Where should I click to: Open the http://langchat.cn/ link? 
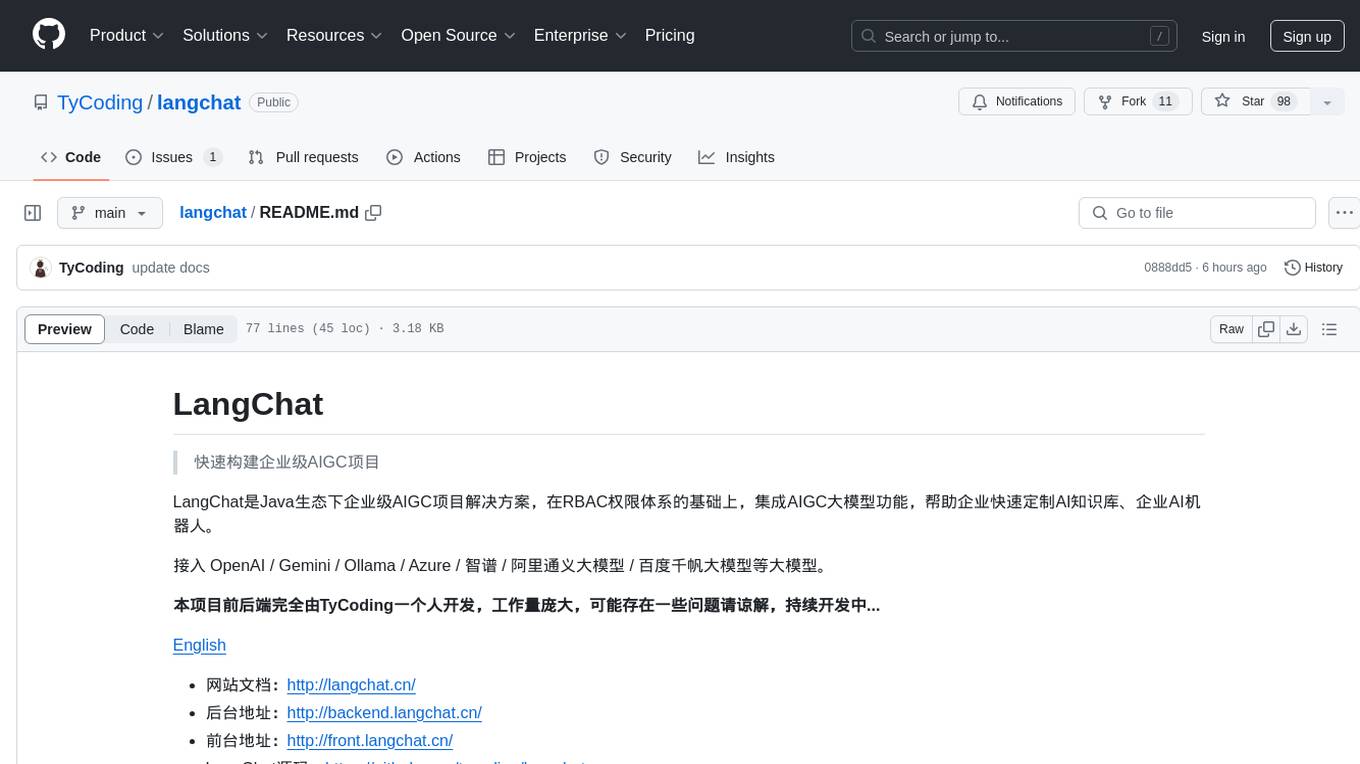point(351,685)
